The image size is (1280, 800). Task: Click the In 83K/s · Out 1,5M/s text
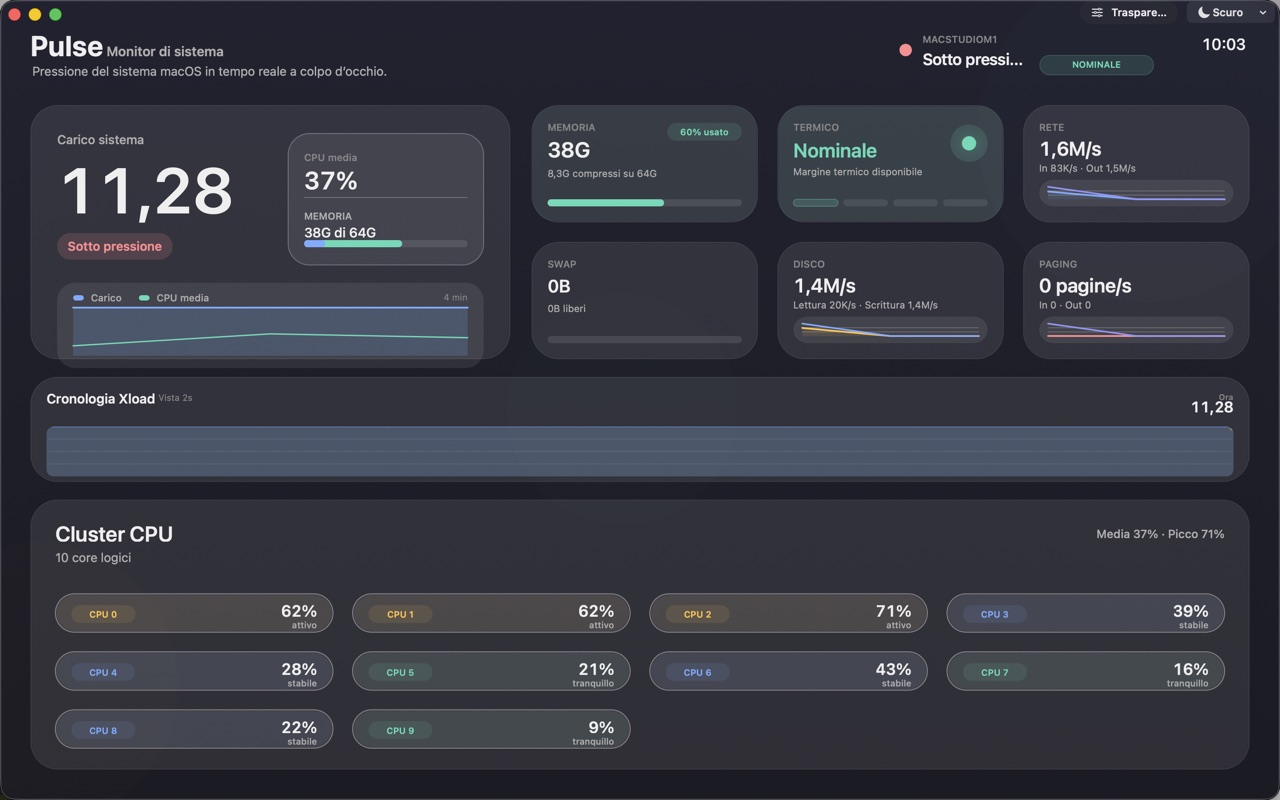pos(1087,168)
